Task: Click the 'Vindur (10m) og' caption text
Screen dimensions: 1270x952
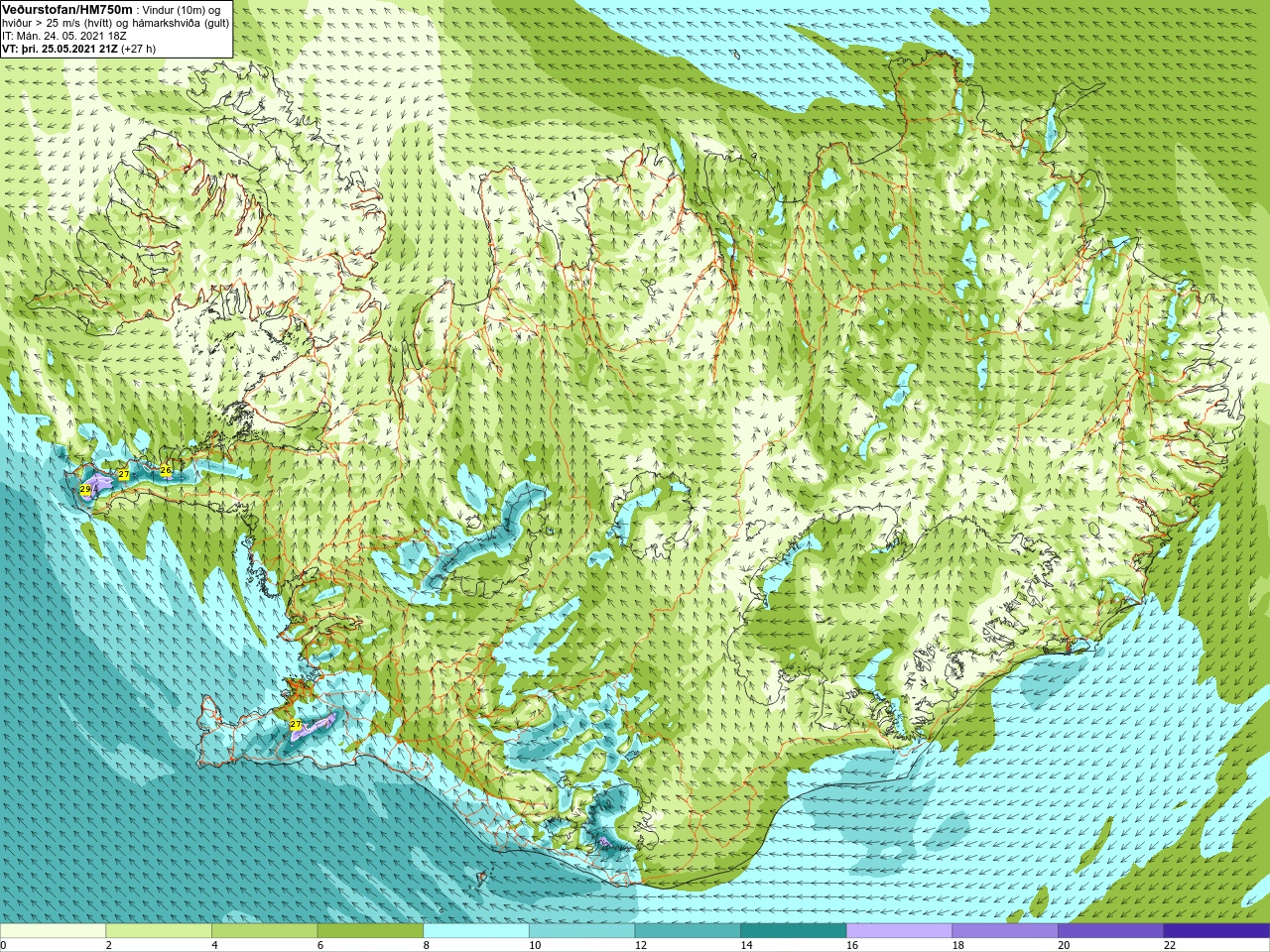Action: coord(182,9)
